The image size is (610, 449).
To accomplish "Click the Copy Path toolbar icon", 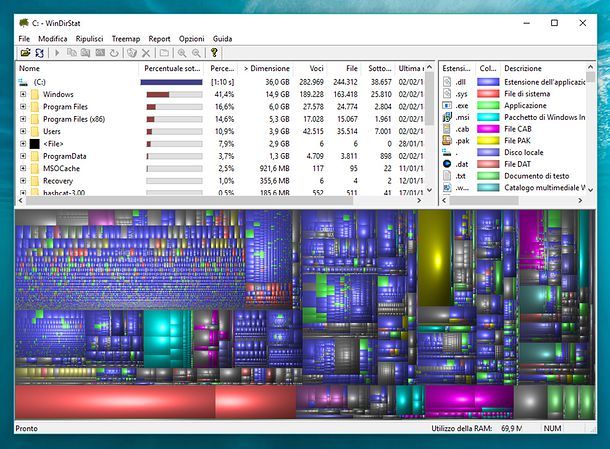I will pos(72,53).
